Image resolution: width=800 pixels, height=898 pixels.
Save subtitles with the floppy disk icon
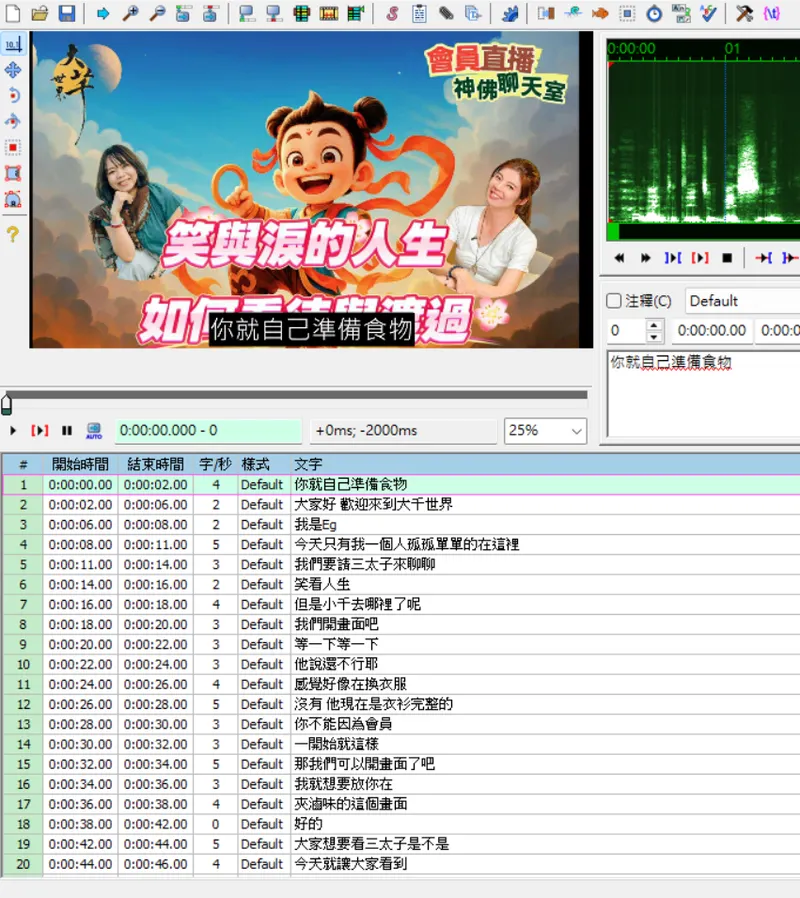pos(67,13)
